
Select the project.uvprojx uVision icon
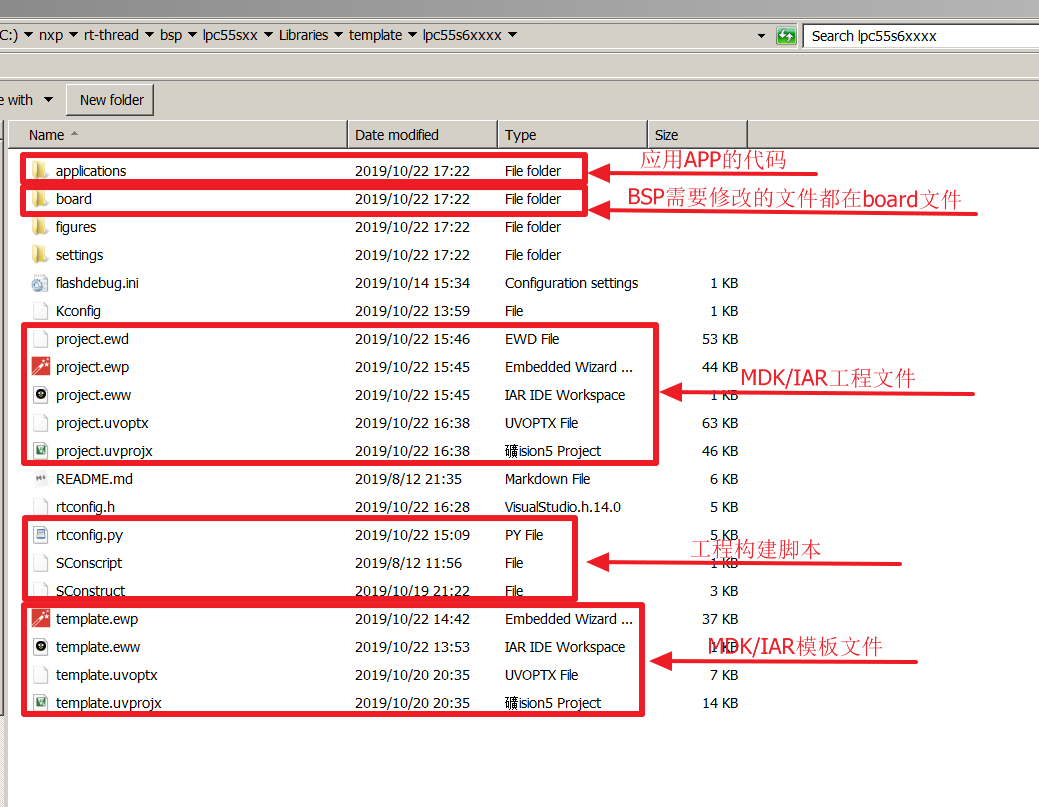point(40,451)
